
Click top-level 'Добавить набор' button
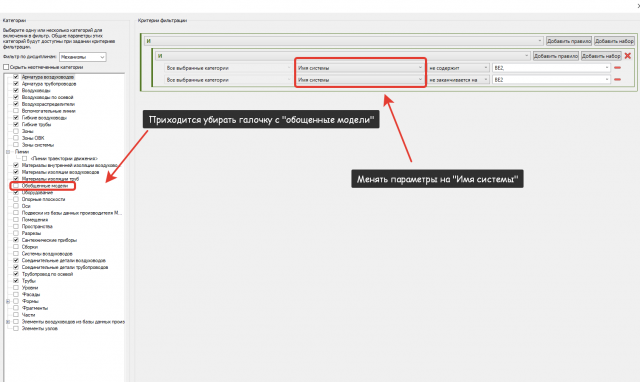(614, 41)
